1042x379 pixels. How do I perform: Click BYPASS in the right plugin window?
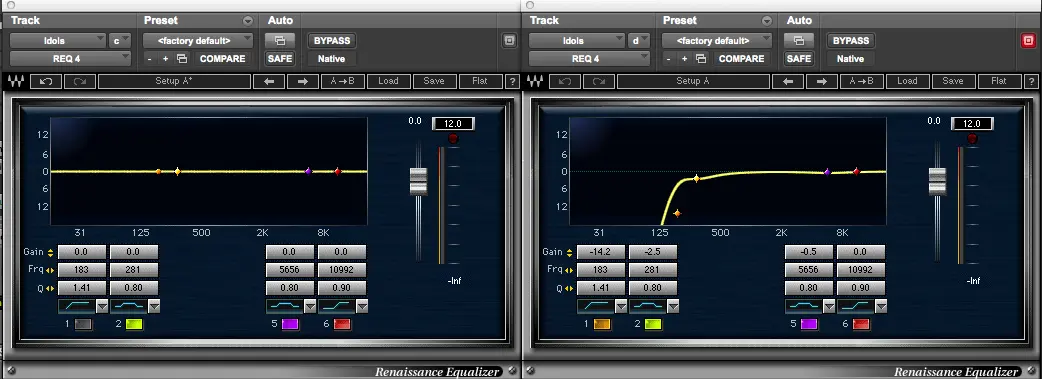[x=851, y=41]
